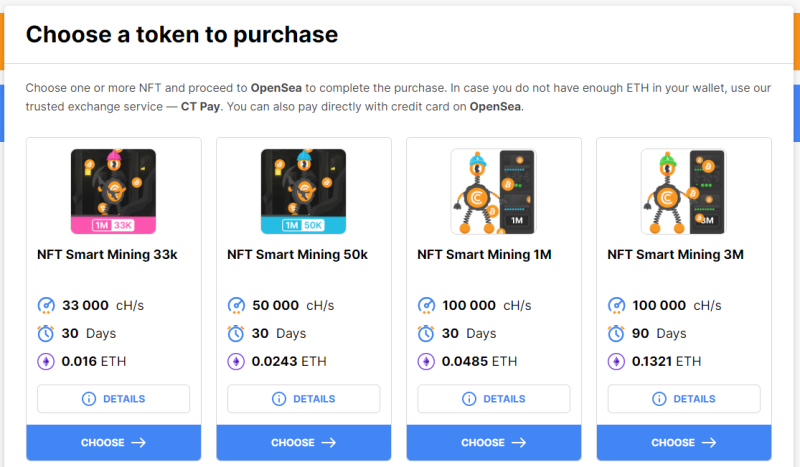Click the gauge icon on the 1M card
Viewport: 800px width, 467px height.
(426, 305)
